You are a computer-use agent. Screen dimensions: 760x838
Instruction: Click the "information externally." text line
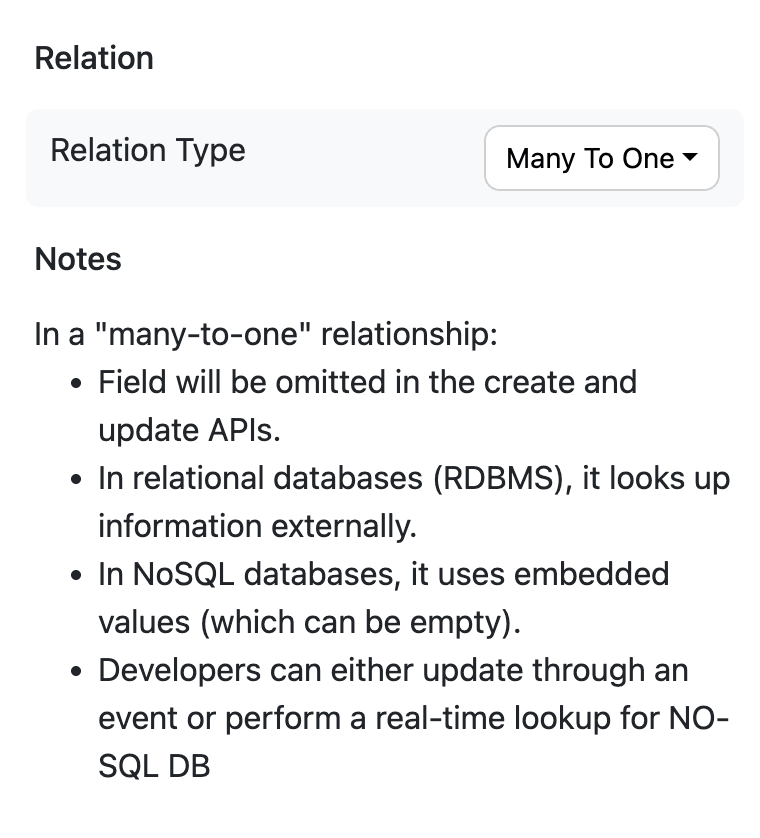click(257, 526)
